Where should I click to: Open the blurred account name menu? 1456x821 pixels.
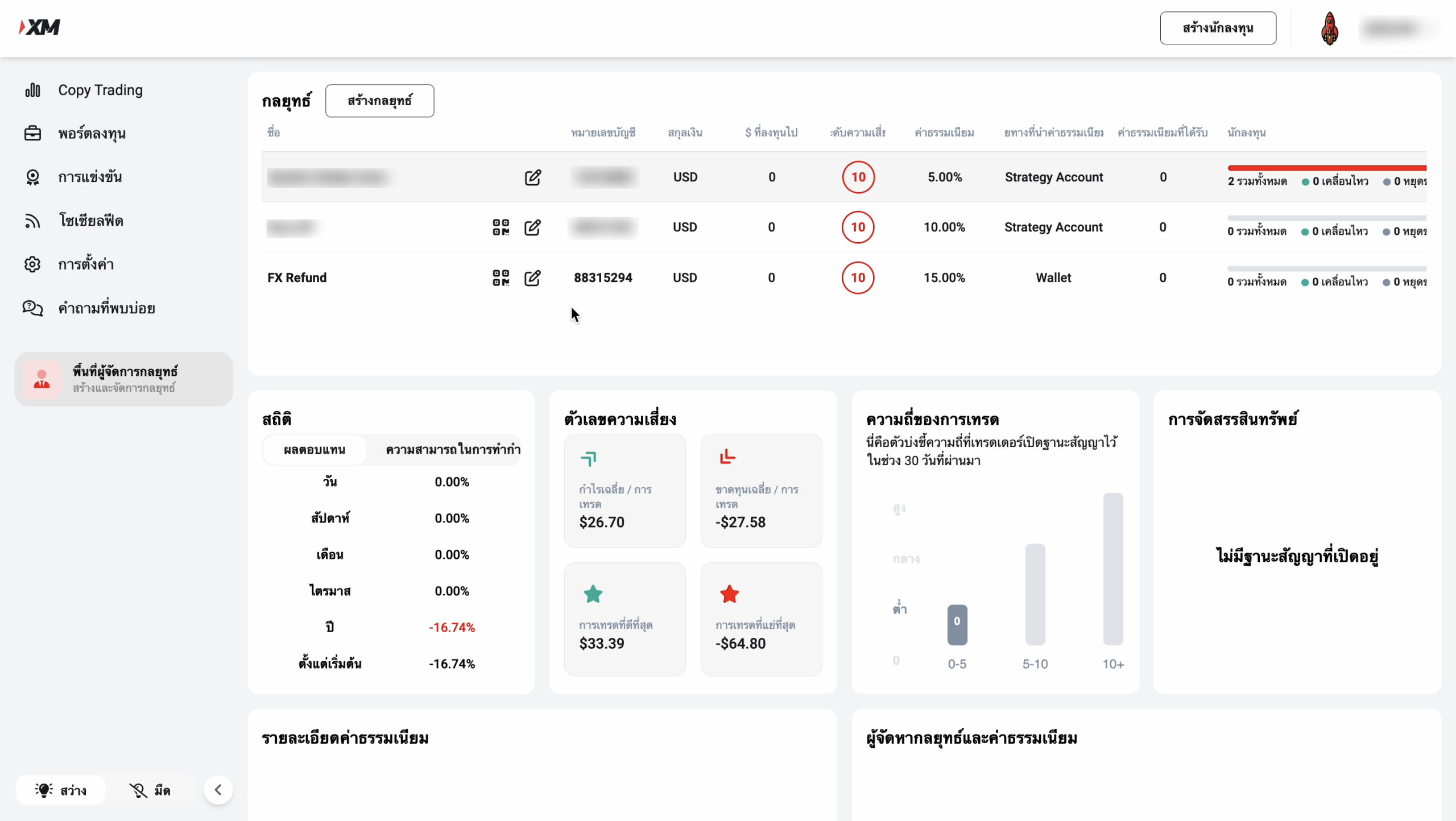point(1391,28)
